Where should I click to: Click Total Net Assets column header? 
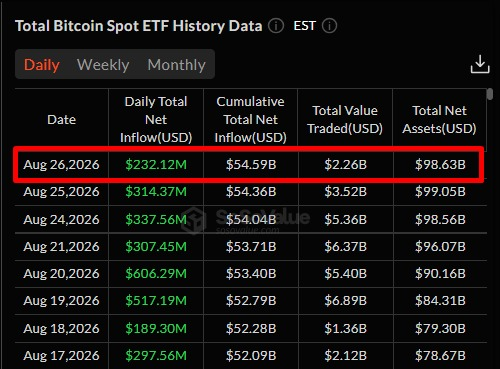point(439,119)
